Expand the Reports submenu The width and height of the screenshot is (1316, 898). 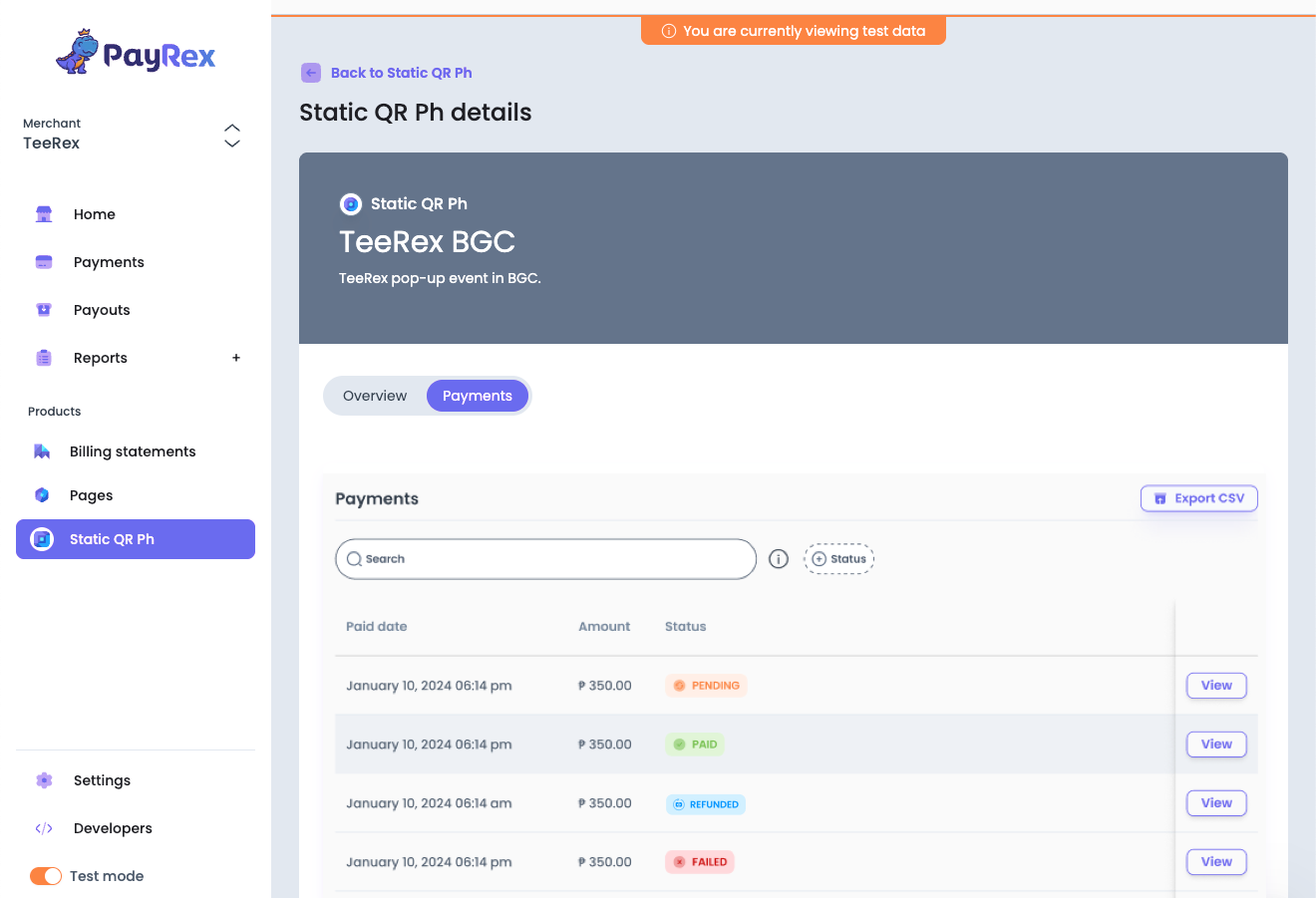click(236, 358)
